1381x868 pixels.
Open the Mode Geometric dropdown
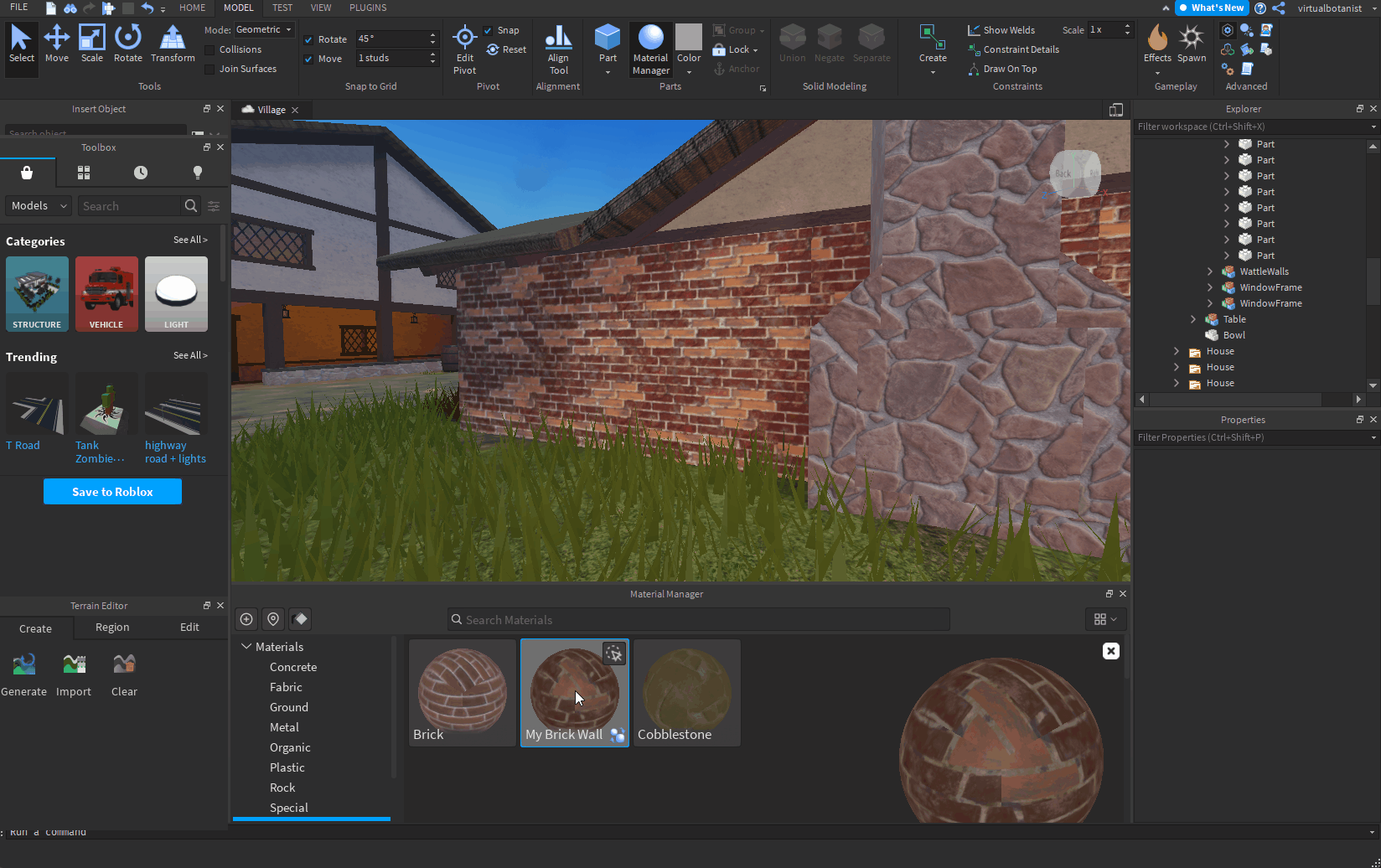point(263,30)
